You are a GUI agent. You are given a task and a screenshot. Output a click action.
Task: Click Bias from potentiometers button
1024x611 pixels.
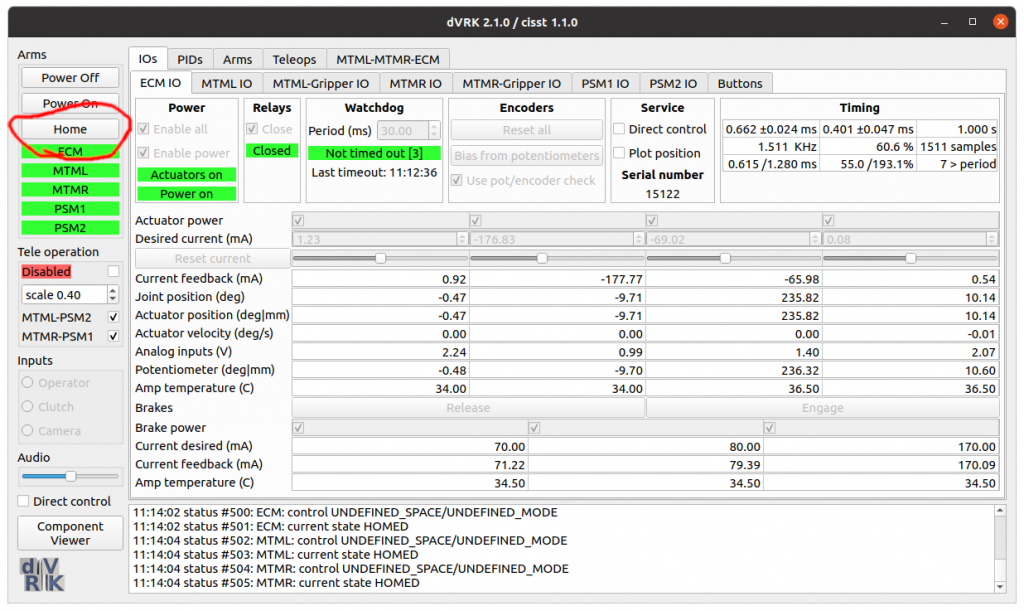point(526,155)
